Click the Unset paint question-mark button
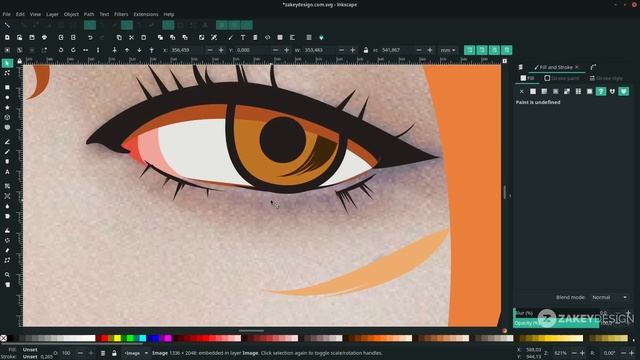This screenshot has width=640, height=360. coord(601,91)
